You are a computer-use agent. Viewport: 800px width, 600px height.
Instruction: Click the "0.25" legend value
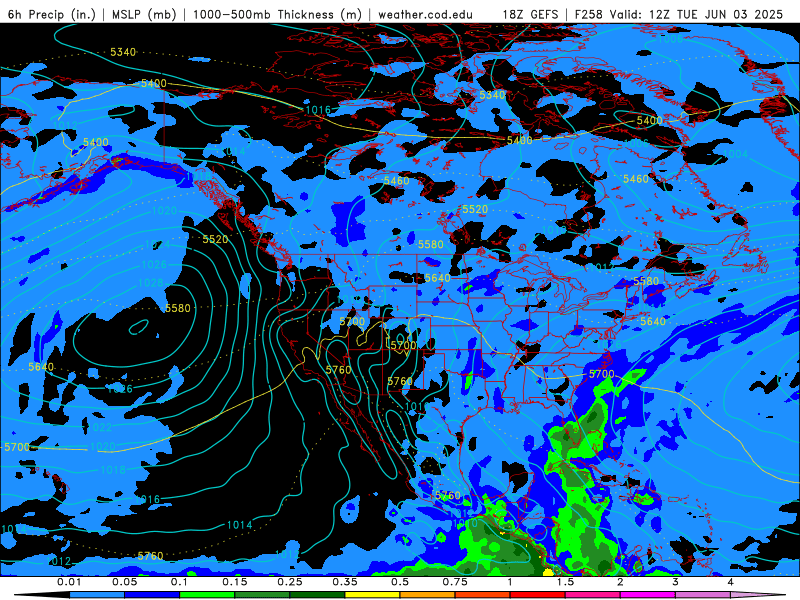pyautogui.click(x=290, y=582)
